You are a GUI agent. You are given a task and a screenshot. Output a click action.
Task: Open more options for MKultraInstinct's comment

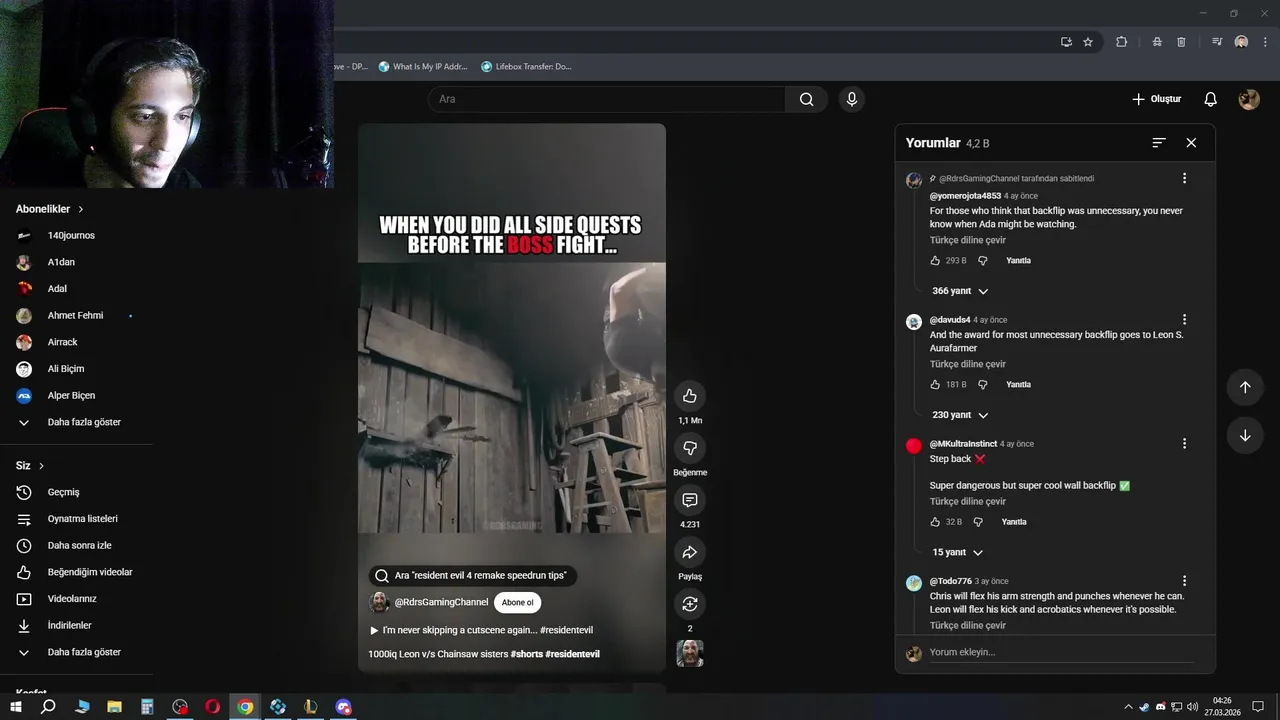click(1184, 443)
